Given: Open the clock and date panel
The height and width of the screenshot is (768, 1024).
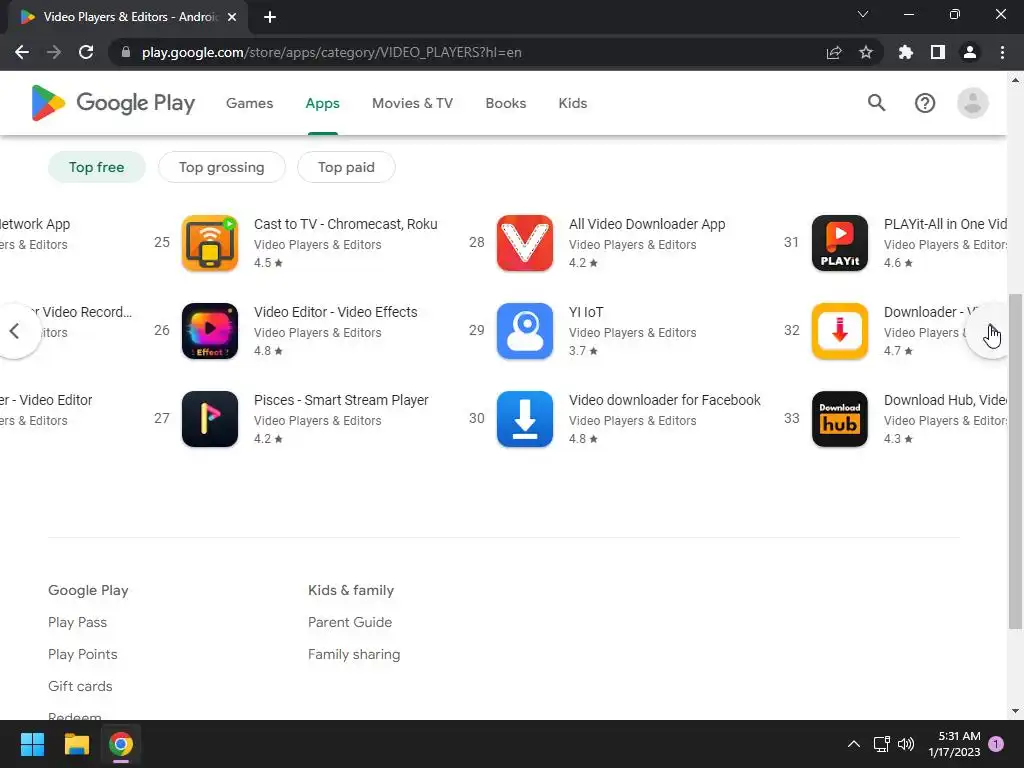Looking at the screenshot, I should point(955,744).
